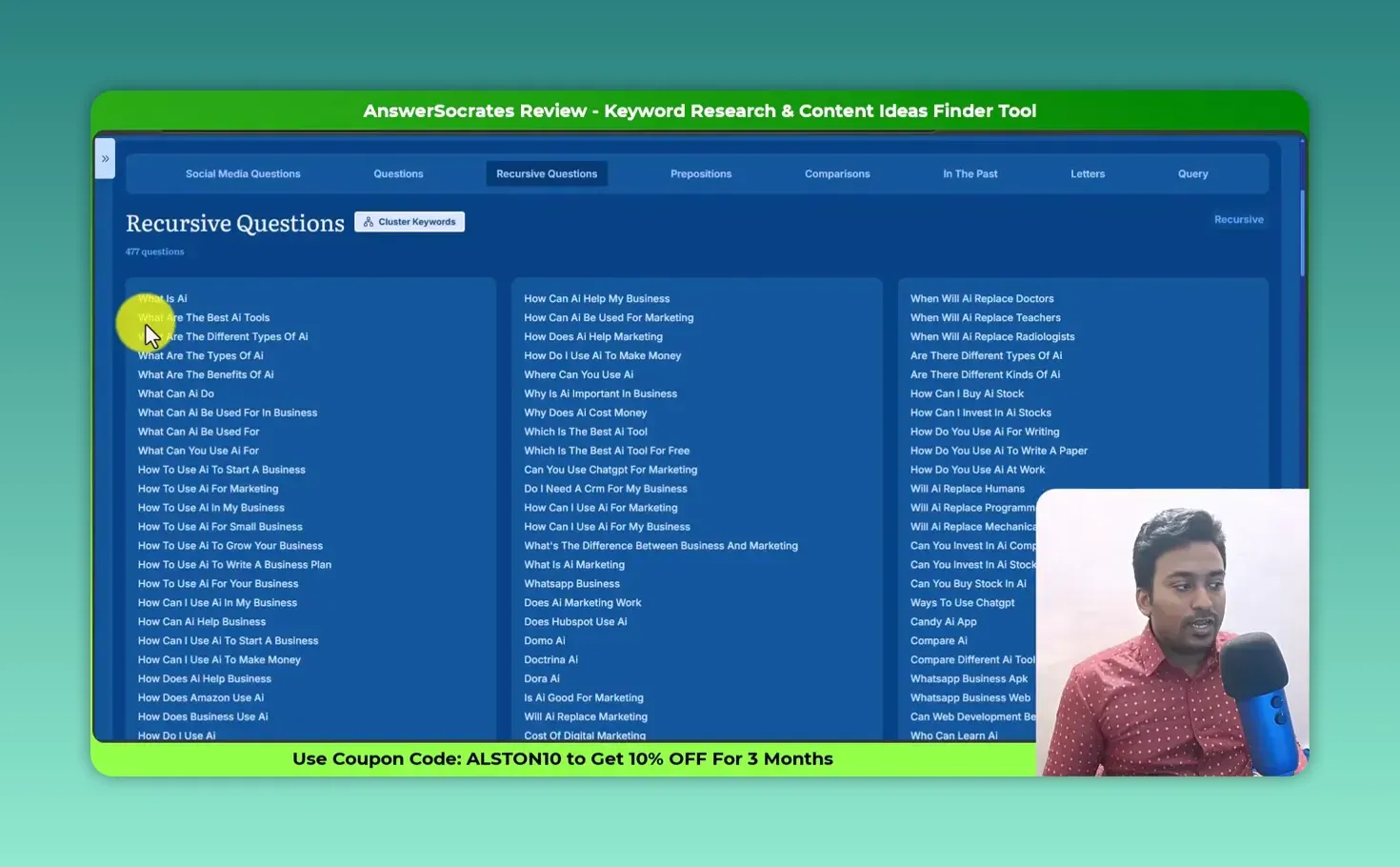Click 'Why Is Ai Important In Business'
Image resolution: width=1400 pixels, height=867 pixels.
click(601, 394)
